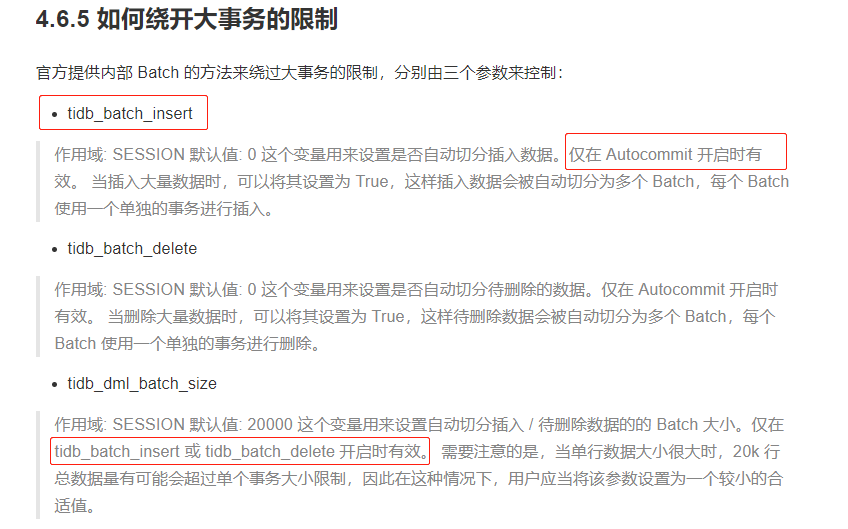Image resolution: width=848 pixels, height=529 pixels.
Task: Click the bullet before tidb_dml_batch_size
Action: (x=55, y=385)
